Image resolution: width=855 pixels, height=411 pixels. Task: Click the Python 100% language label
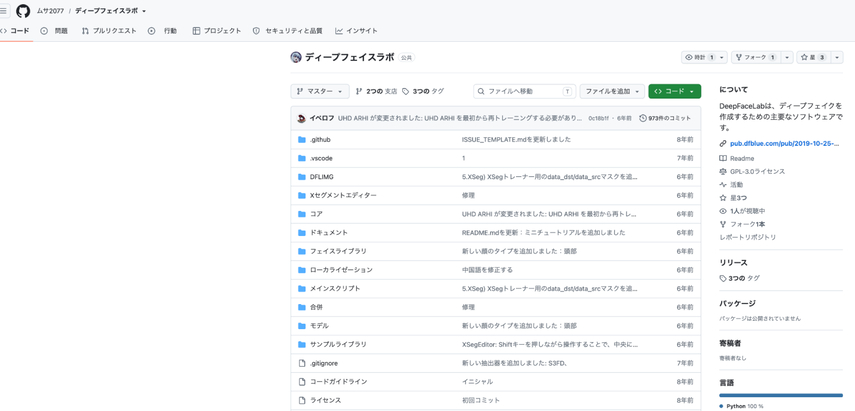tap(744, 406)
